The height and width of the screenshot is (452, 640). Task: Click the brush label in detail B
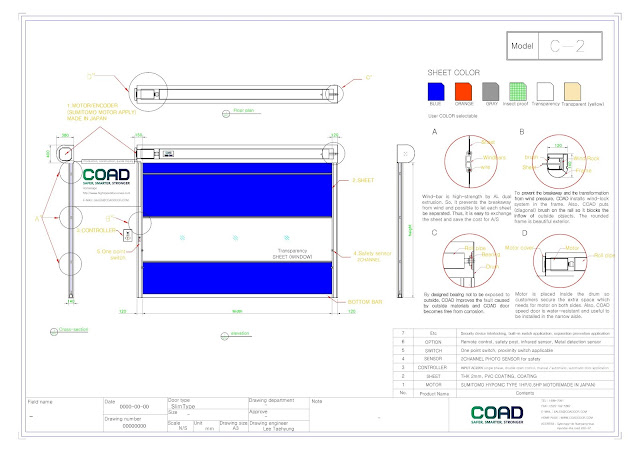coord(531,157)
